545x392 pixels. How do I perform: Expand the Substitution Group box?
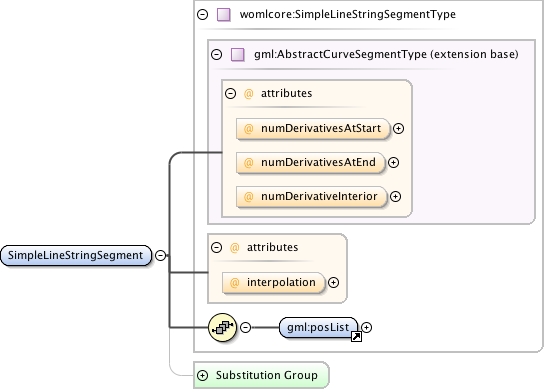click(202, 375)
